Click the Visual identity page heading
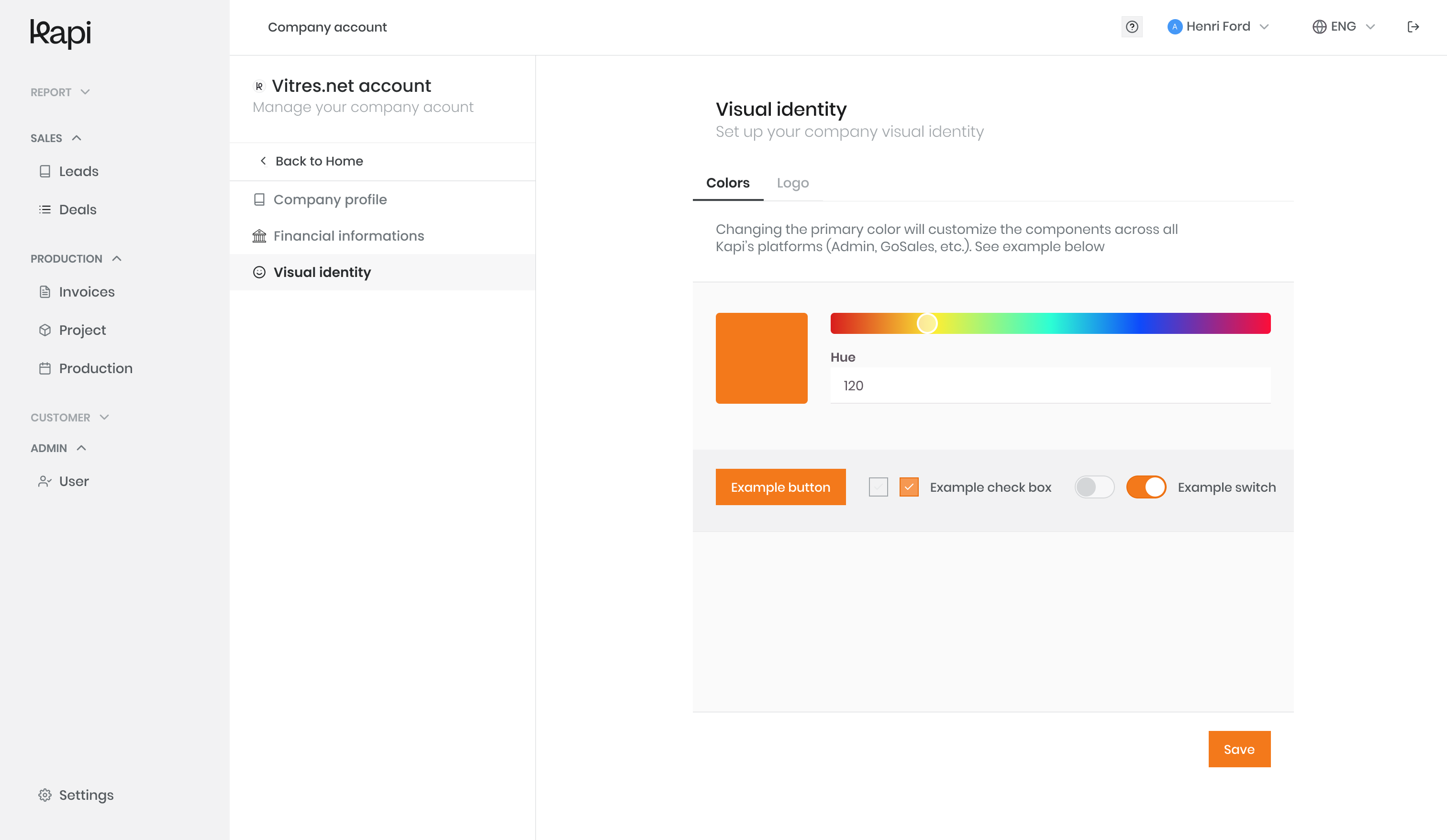1447x840 pixels. click(x=781, y=109)
